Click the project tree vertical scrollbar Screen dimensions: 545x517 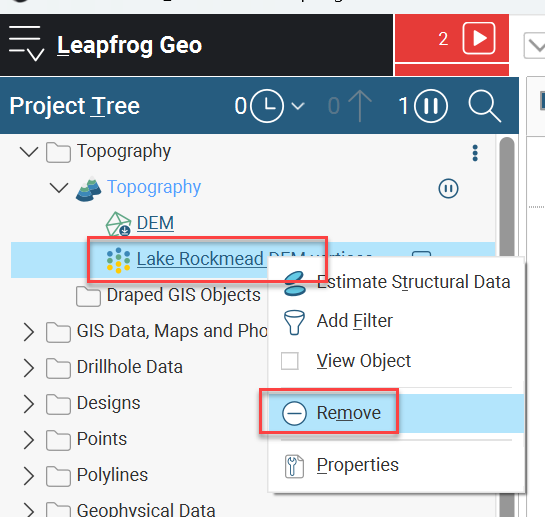[507, 326]
